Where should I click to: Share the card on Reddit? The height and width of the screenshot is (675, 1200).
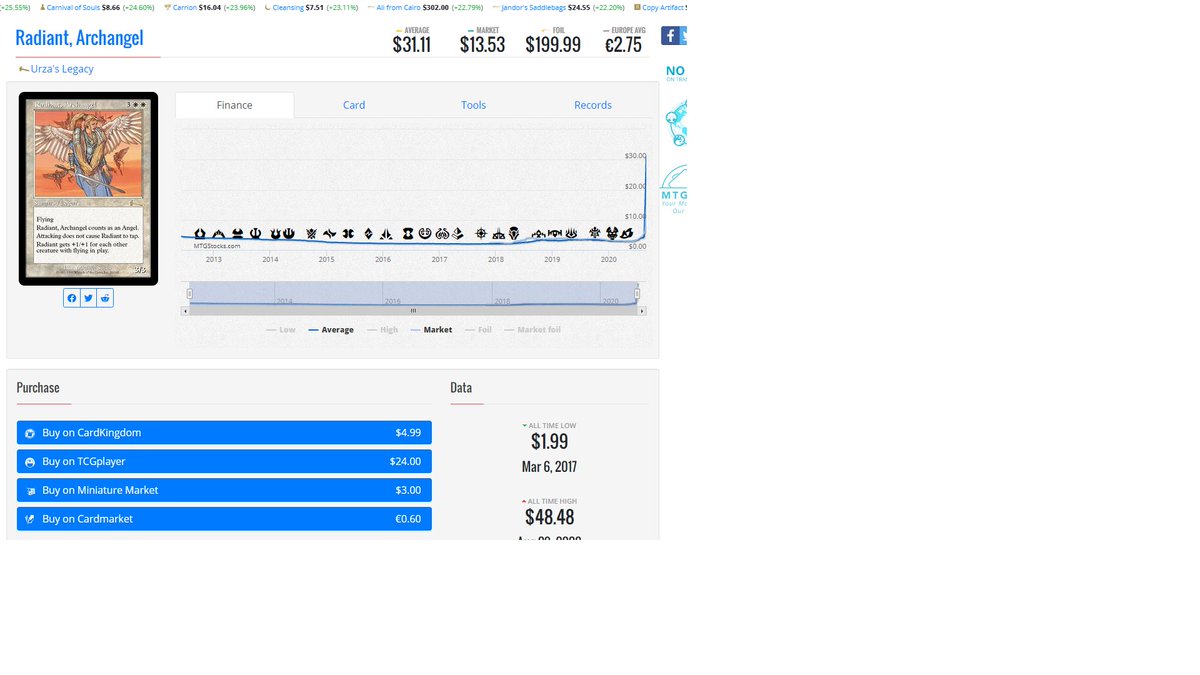pyautogui.click(x=105, y=297)
